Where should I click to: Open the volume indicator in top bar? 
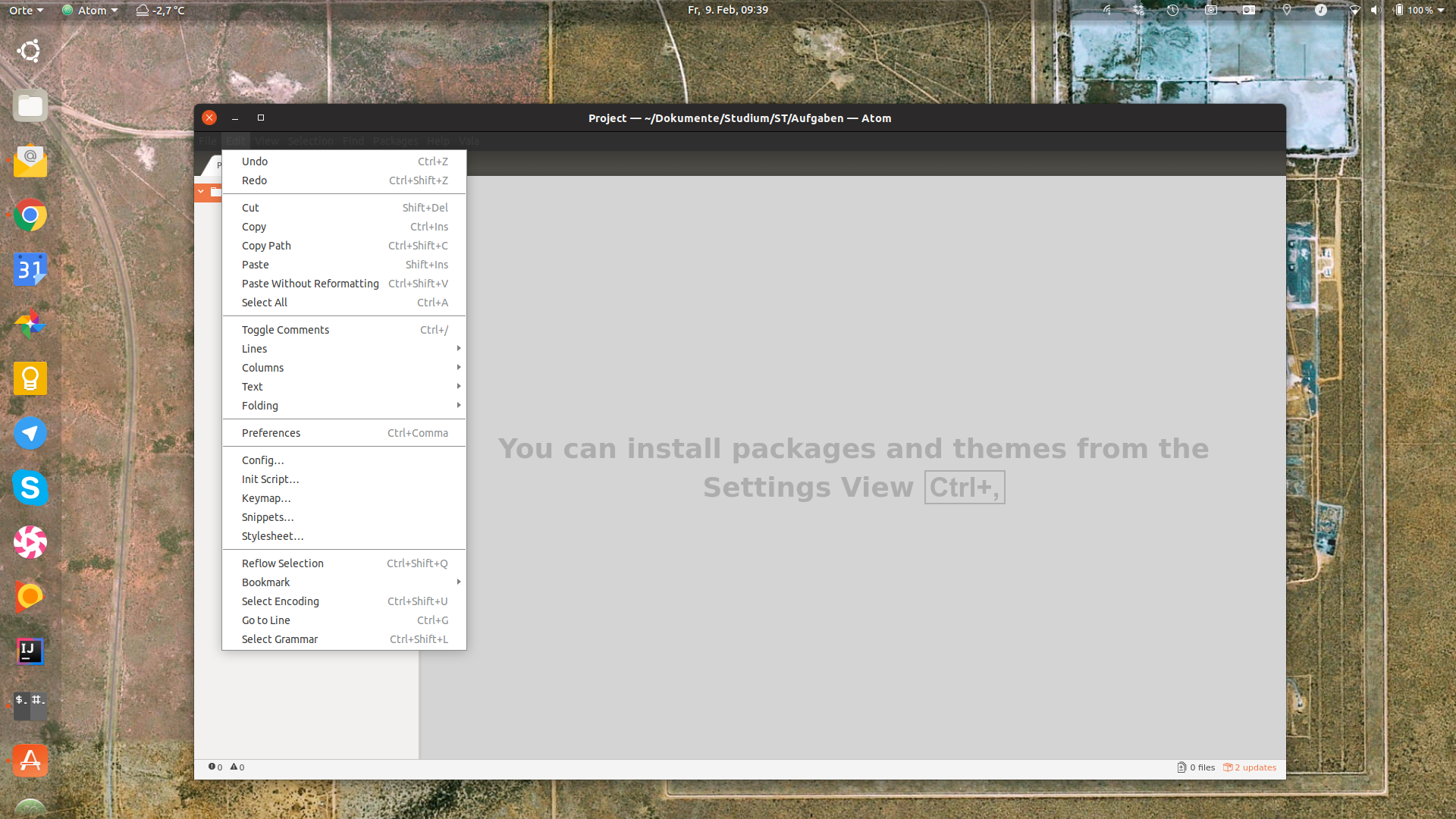coord(1376,10)
